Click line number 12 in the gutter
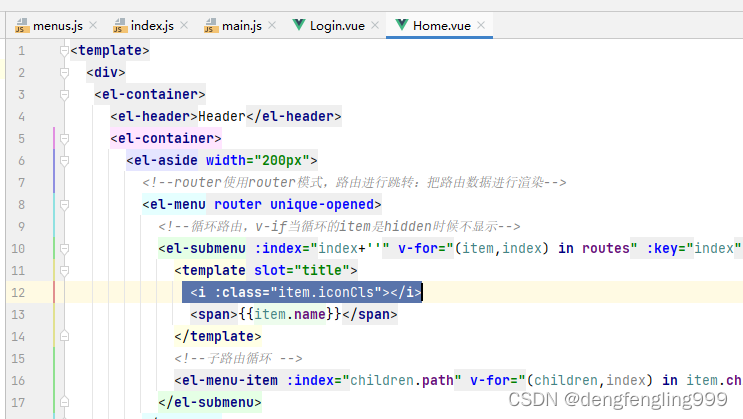 [18, 292]
